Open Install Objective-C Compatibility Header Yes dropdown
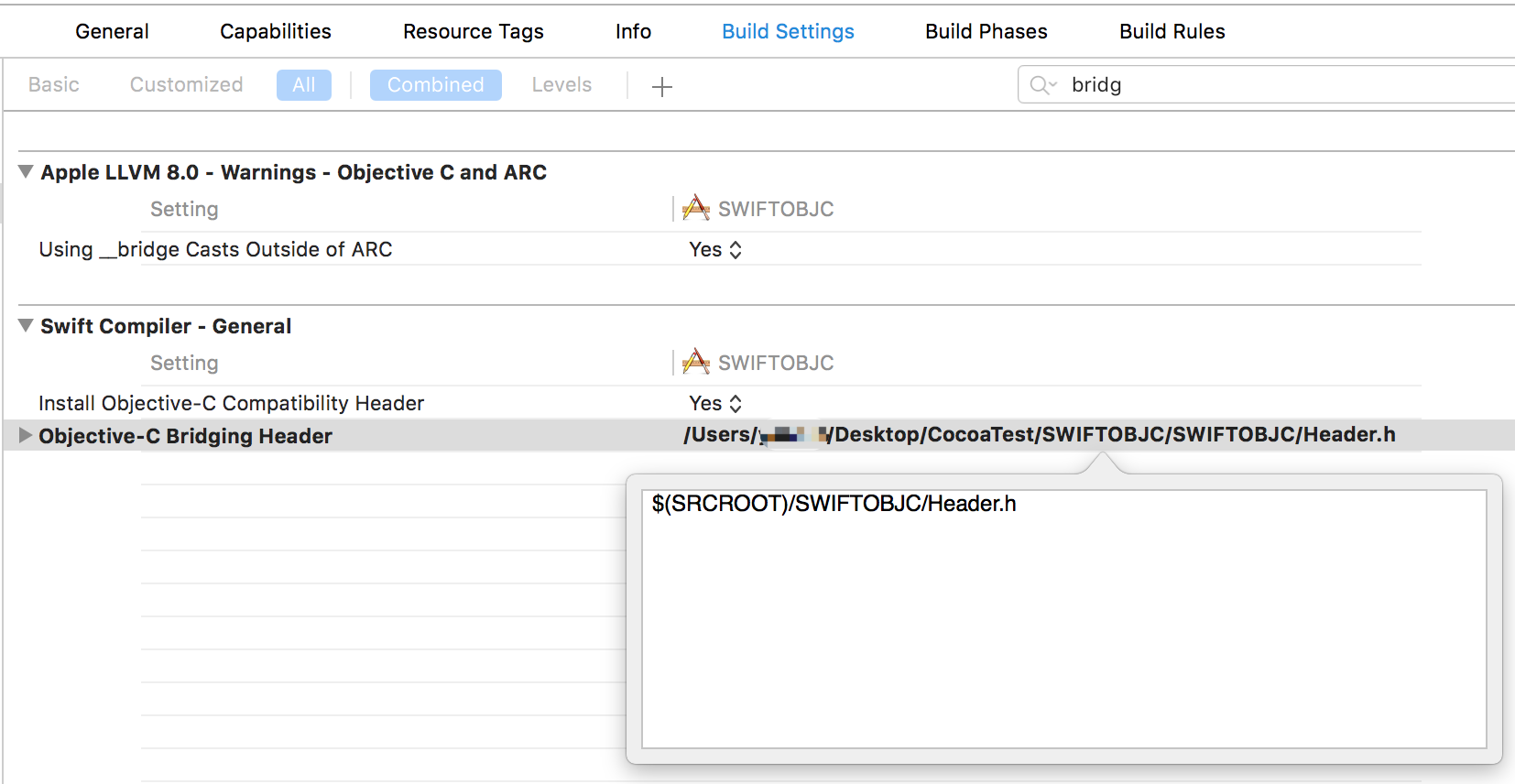This screenshot has width=1515, height=784. [715, 403]
